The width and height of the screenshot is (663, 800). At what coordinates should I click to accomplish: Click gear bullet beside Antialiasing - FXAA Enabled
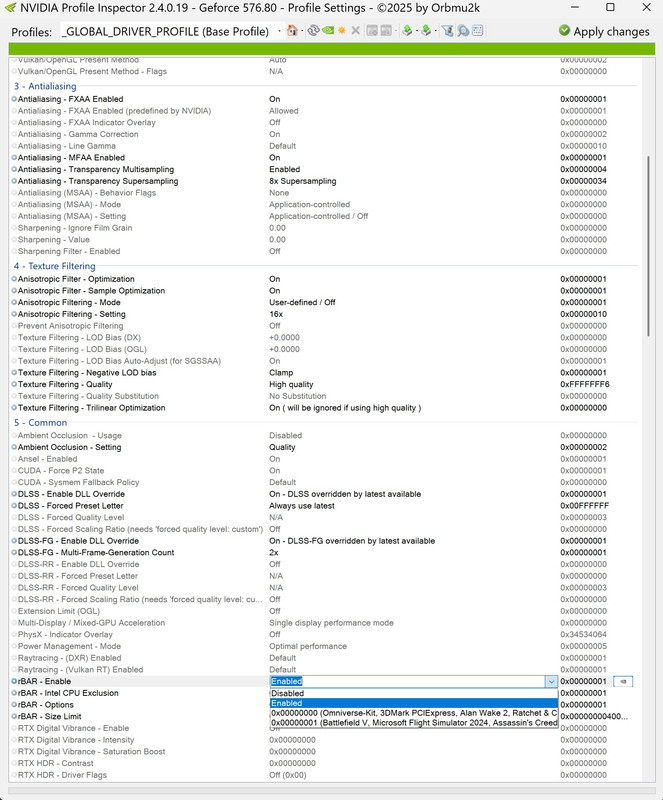click(x=14, y=99)
